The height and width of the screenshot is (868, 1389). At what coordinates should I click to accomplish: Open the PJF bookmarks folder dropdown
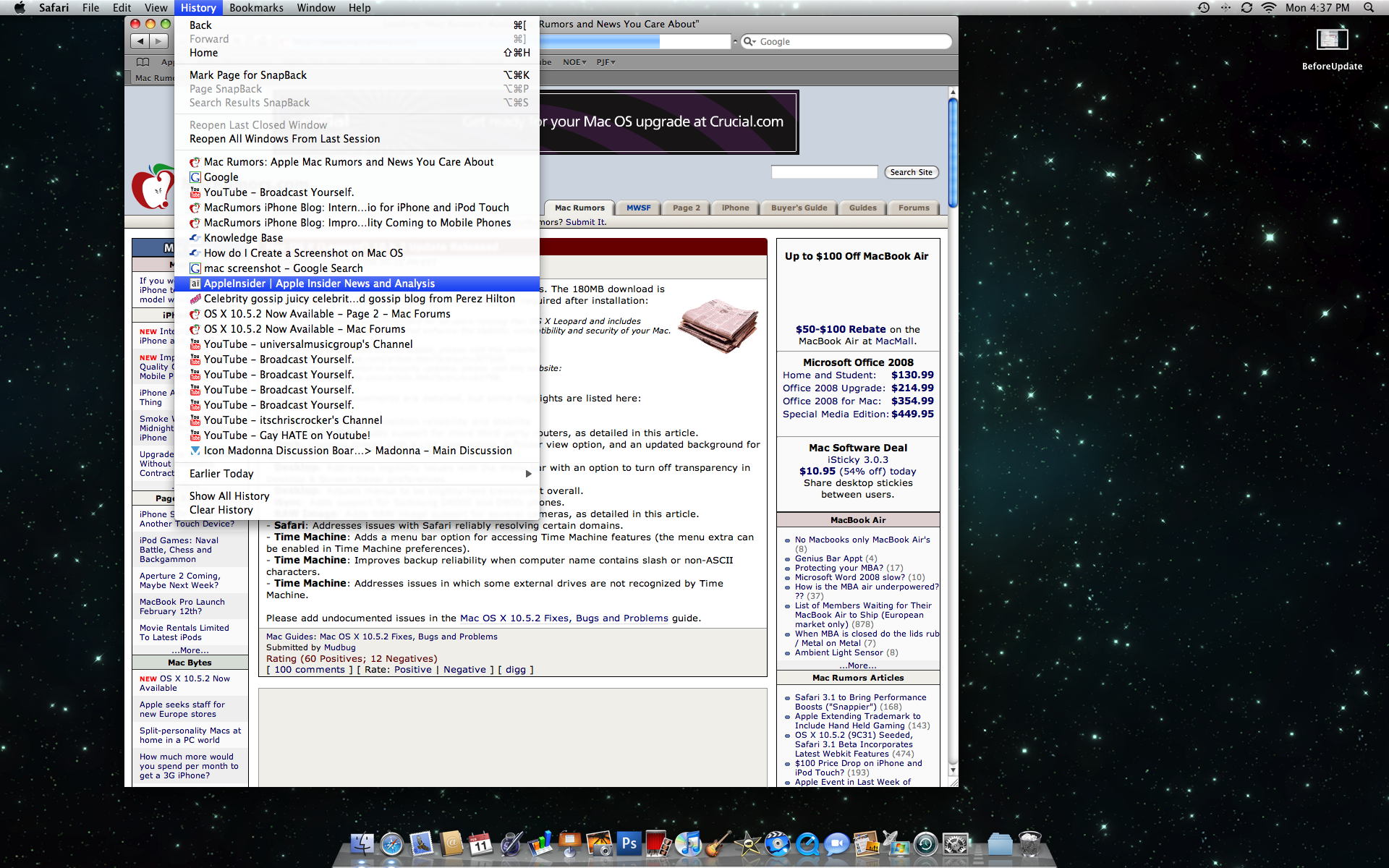point(606,62)
